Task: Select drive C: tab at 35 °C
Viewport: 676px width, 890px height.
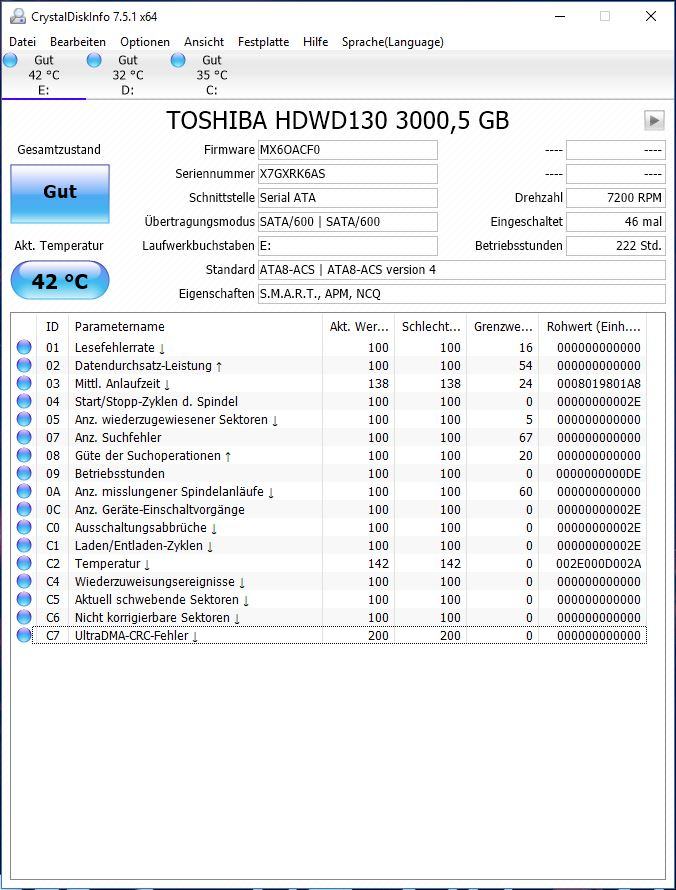Action: (x=212, y=75)
